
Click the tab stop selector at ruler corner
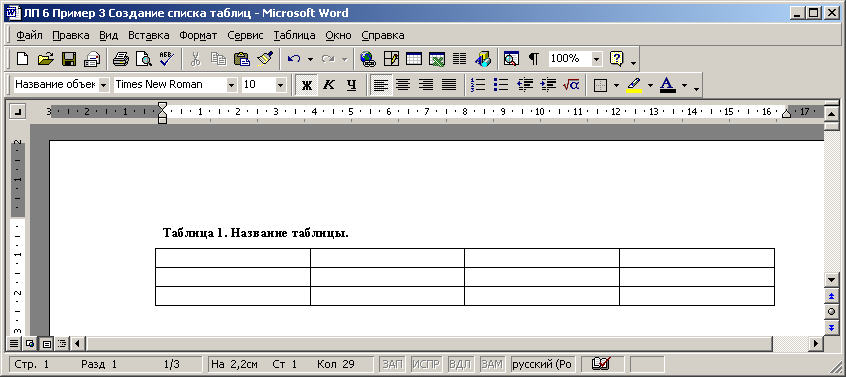click(18, 112)
